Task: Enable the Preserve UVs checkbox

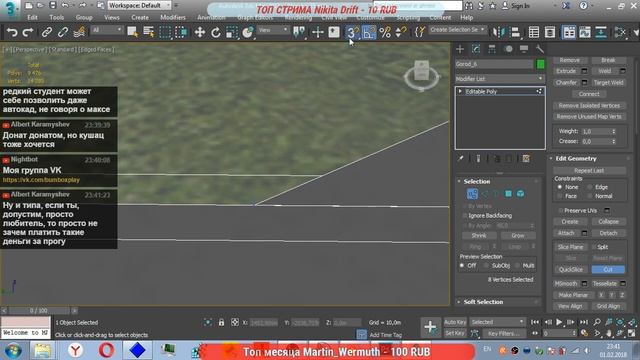Action: coord(561,211)
